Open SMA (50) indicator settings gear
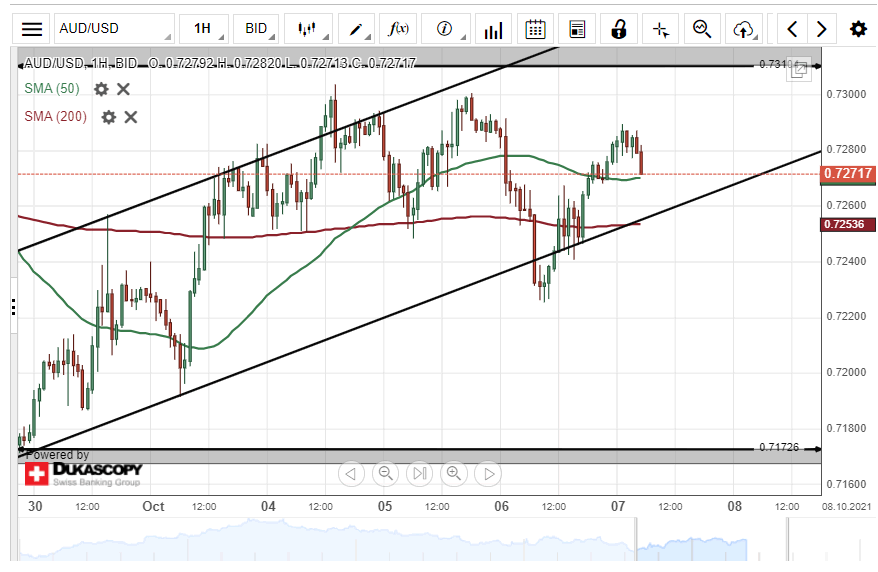Screen dimensions: 878x572 pos(101,89)
